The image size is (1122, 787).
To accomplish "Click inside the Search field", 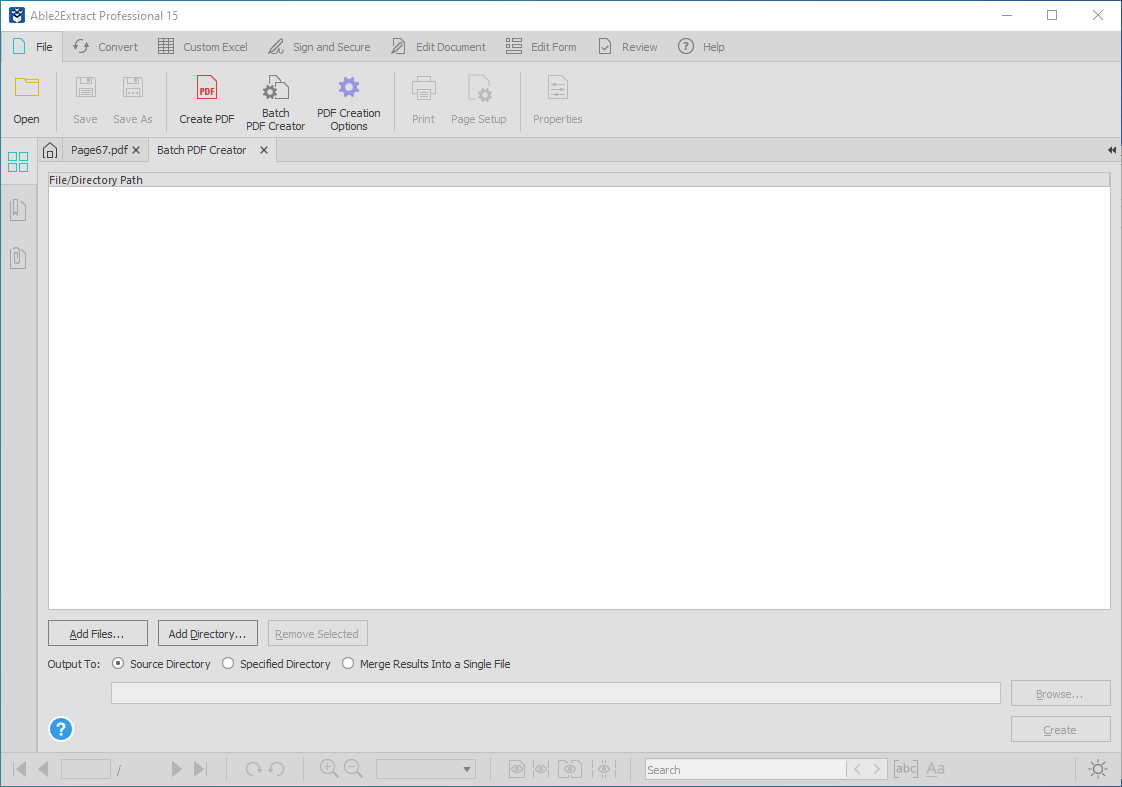I will pyautogui.click(x=745, y=768).
